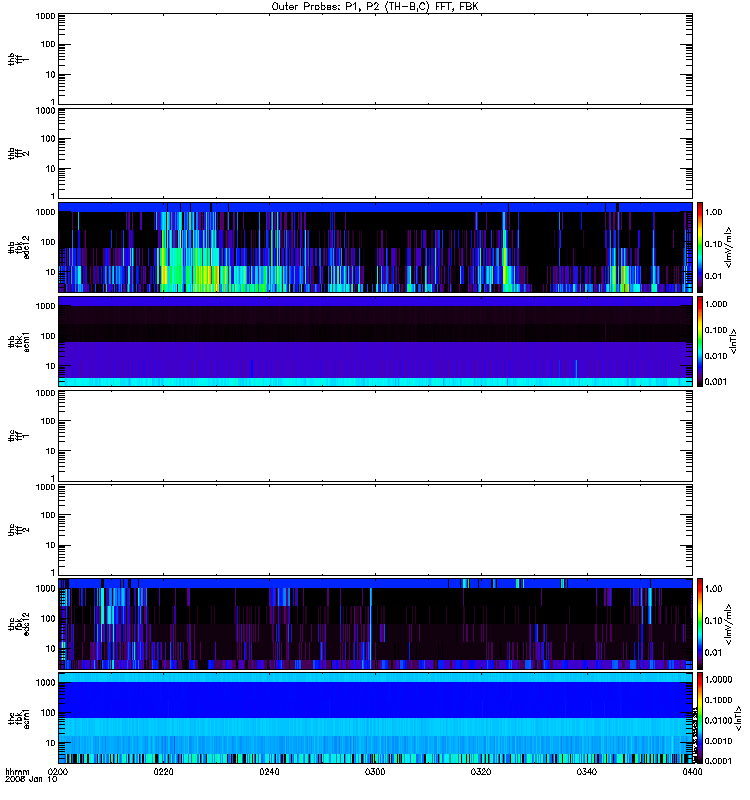Click the '1.0000' value on thc scm1 colorbar

tap(718, 679)
